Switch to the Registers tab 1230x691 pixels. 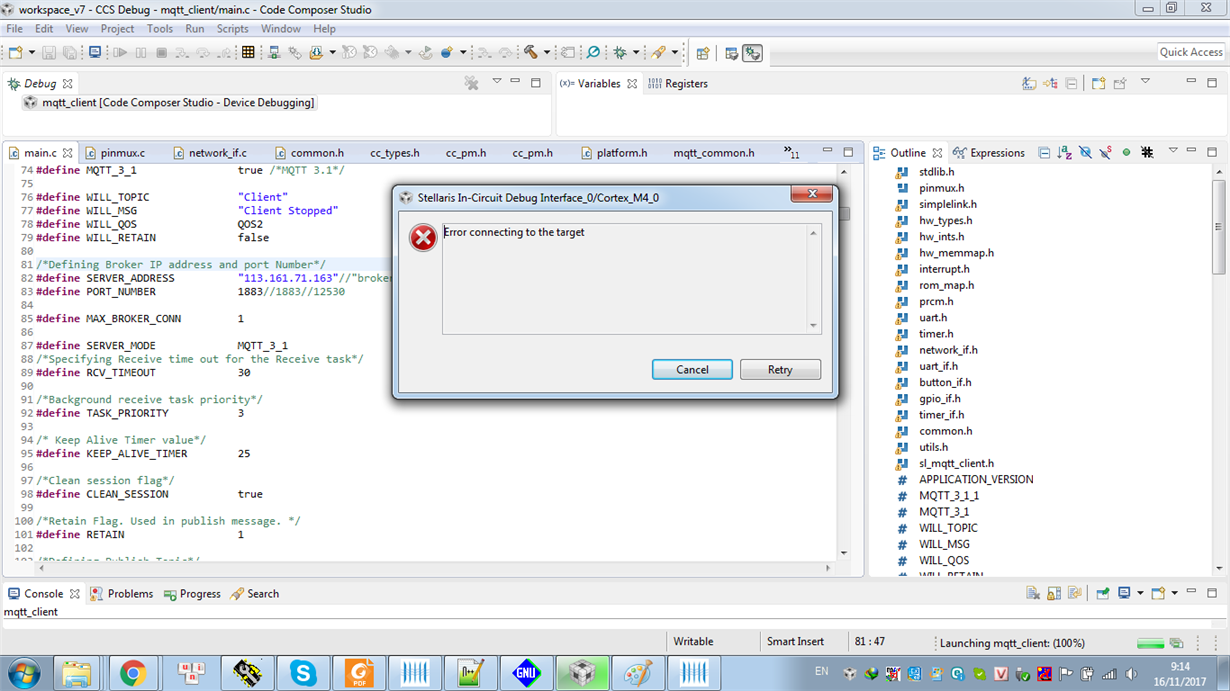coord(678,84)
